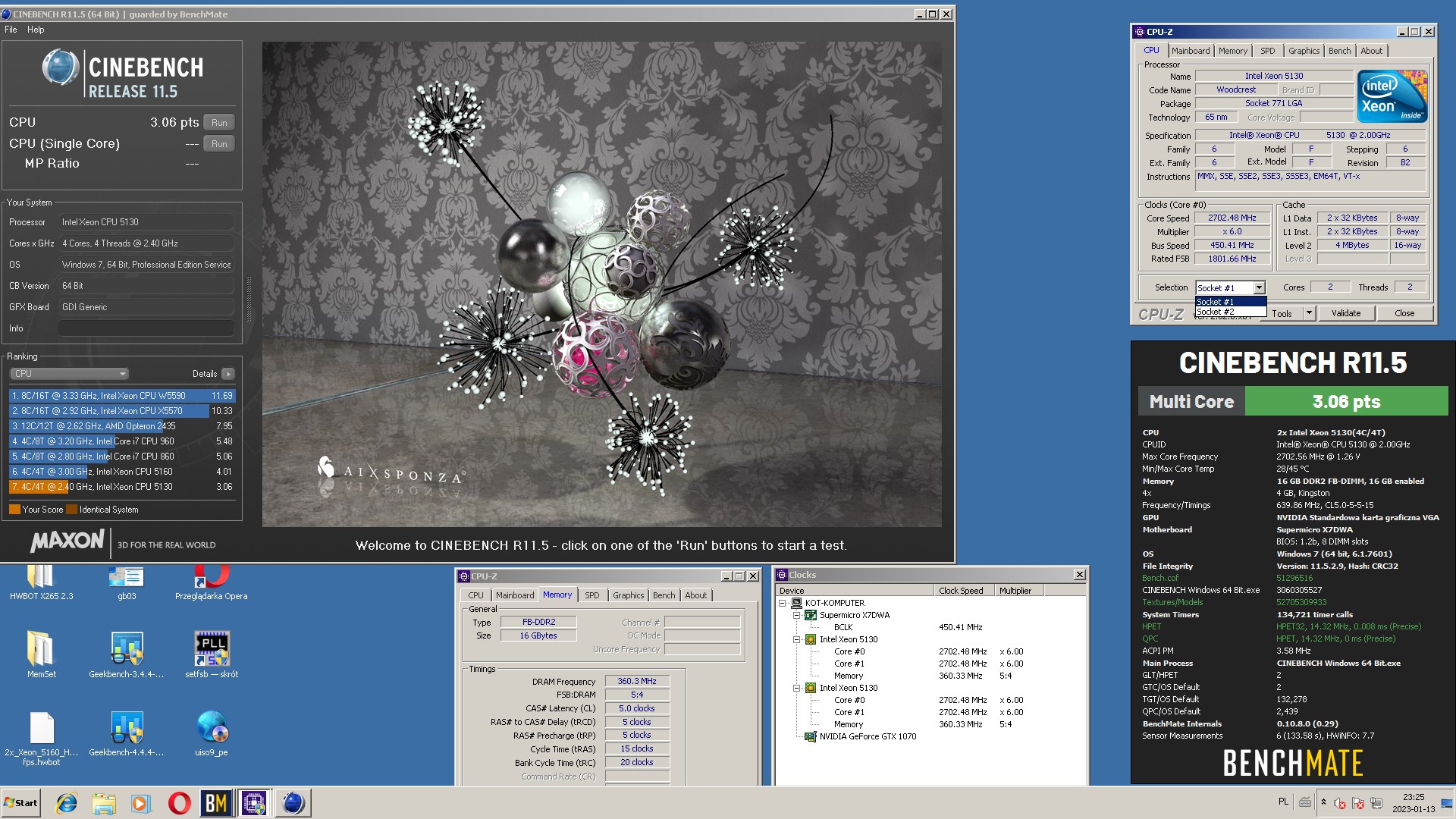Click the Supermicro X7DWA motherboard icon

pyautogui.click(x=811, y=615)
